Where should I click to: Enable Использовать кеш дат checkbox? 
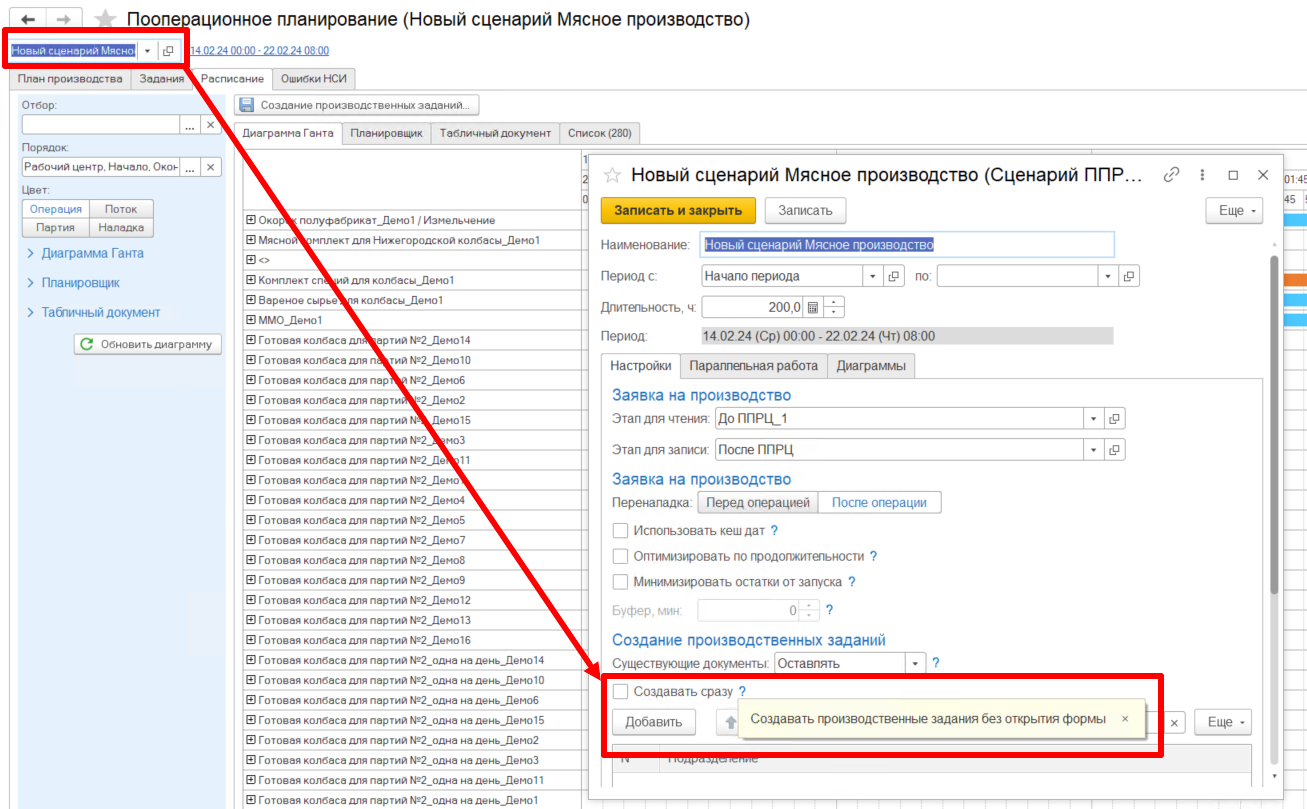pos(621,531)
